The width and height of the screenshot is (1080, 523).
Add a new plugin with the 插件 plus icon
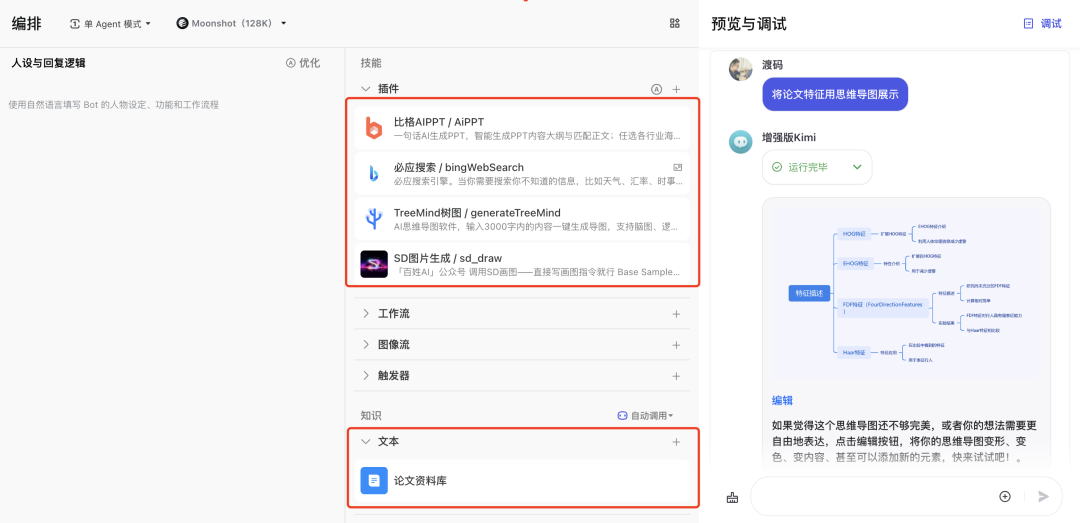tap(676, 89)
